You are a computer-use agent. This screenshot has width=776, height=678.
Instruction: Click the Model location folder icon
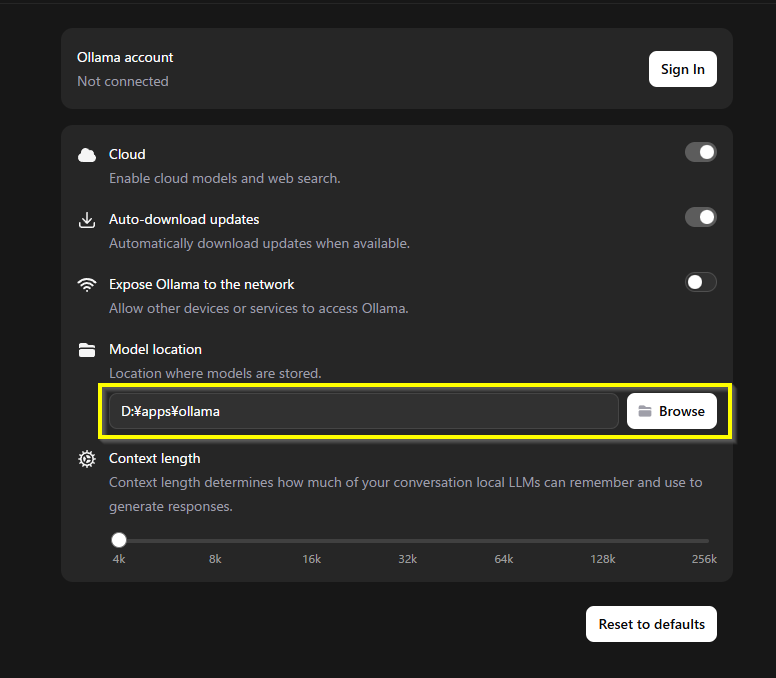[87, 350]
